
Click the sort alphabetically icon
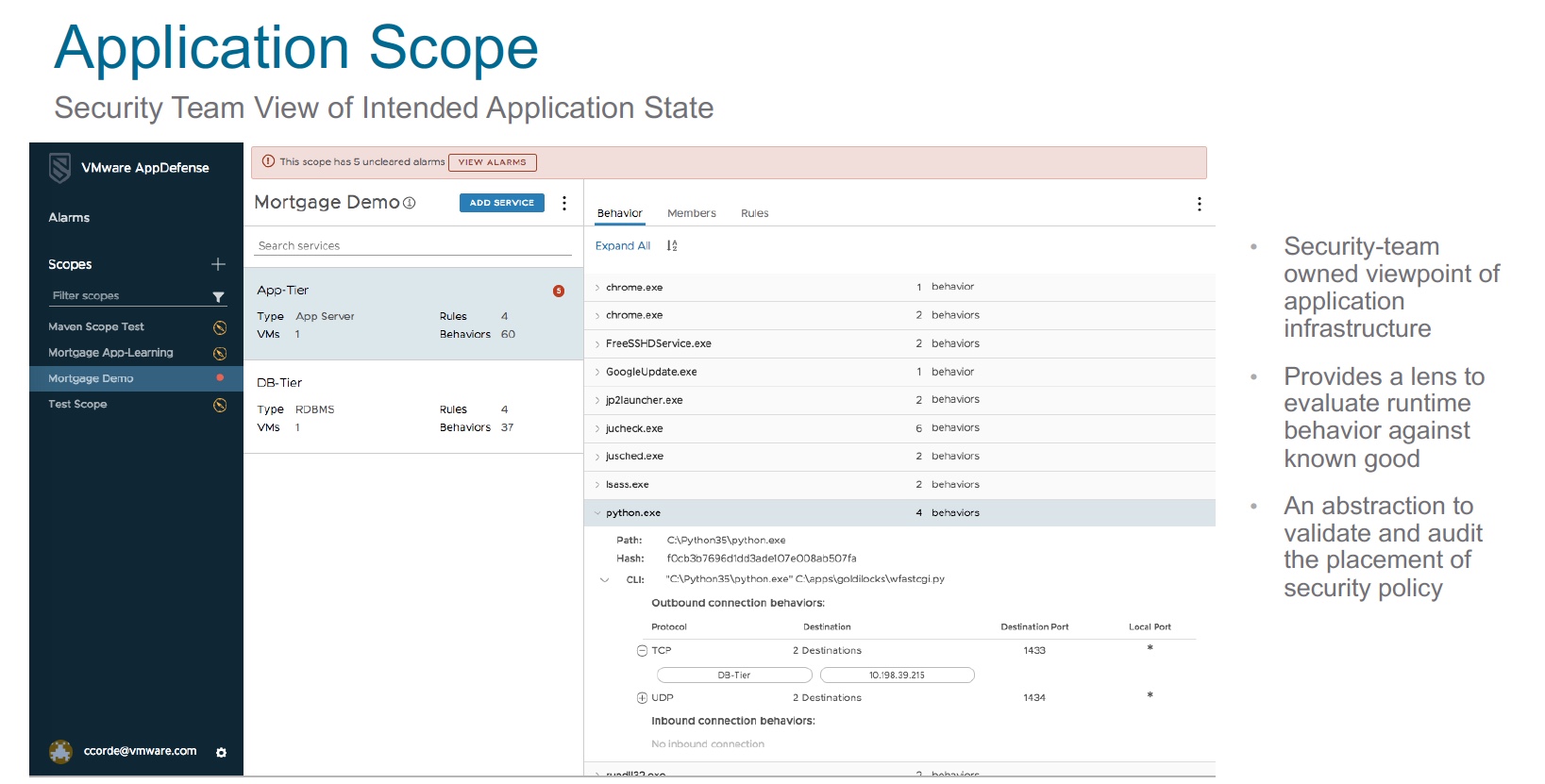[672, 245]
